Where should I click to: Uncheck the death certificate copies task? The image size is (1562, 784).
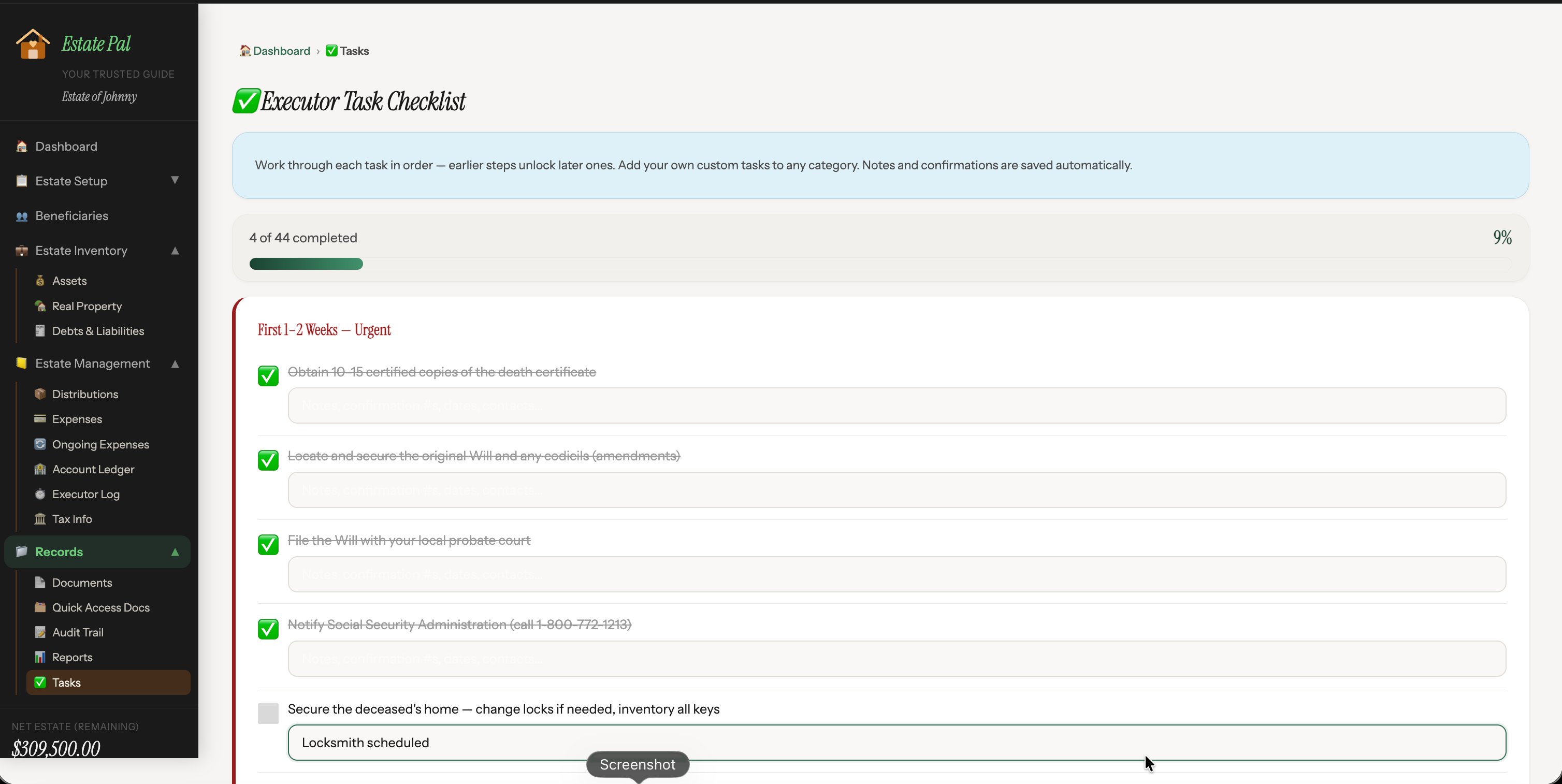268,376
